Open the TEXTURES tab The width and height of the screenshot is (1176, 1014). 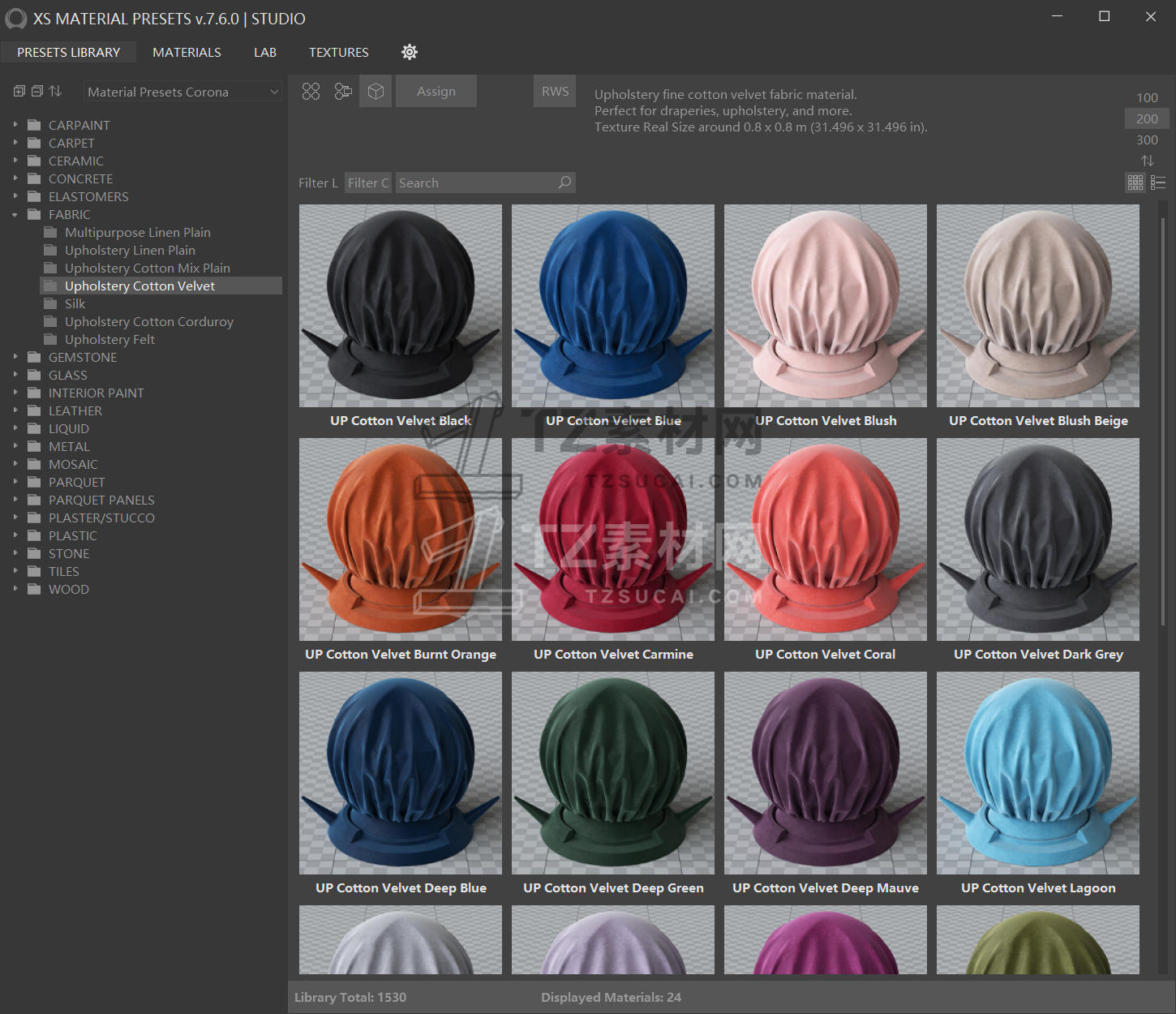338,52
